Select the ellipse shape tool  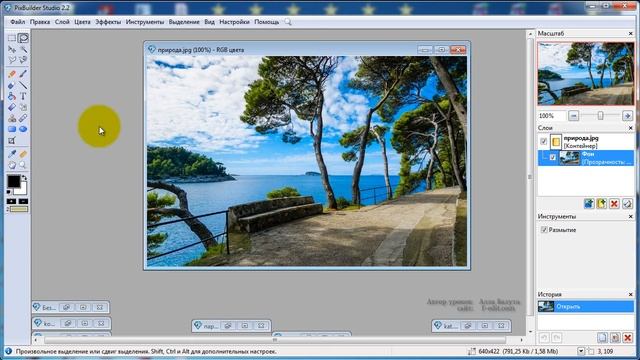pyautogui.click(x=23, y=129)
